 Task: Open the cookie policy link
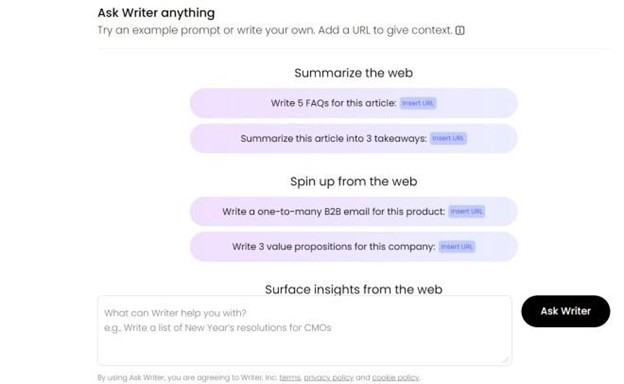pyautogui.click(x=396, y=377)
